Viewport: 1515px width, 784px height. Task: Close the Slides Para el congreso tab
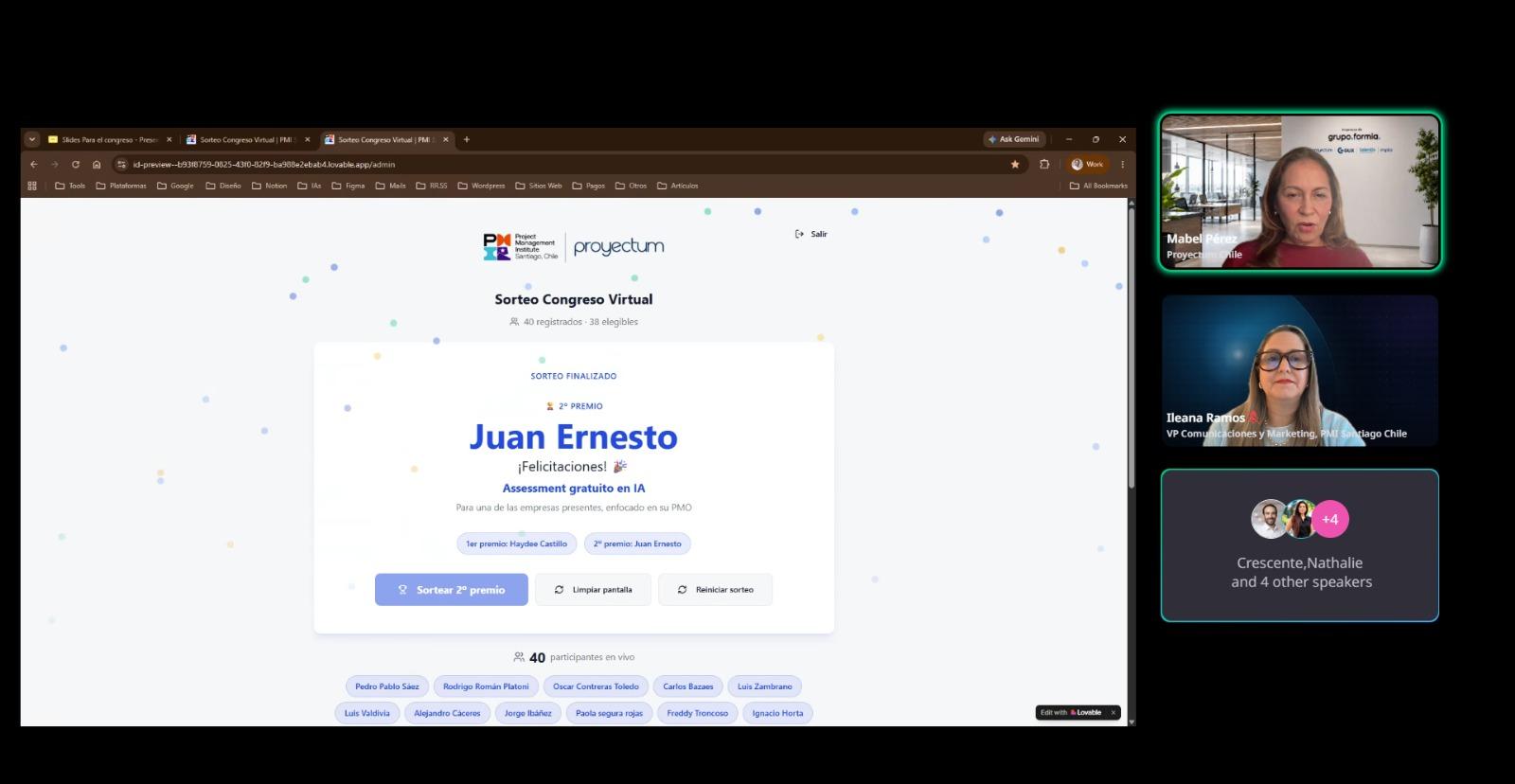[x=169, y=139]
